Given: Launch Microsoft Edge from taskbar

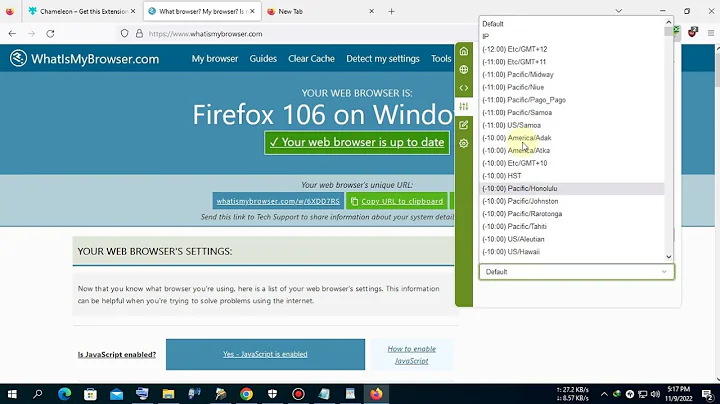Looking at the screenshot, I should [x=64, y=394].
